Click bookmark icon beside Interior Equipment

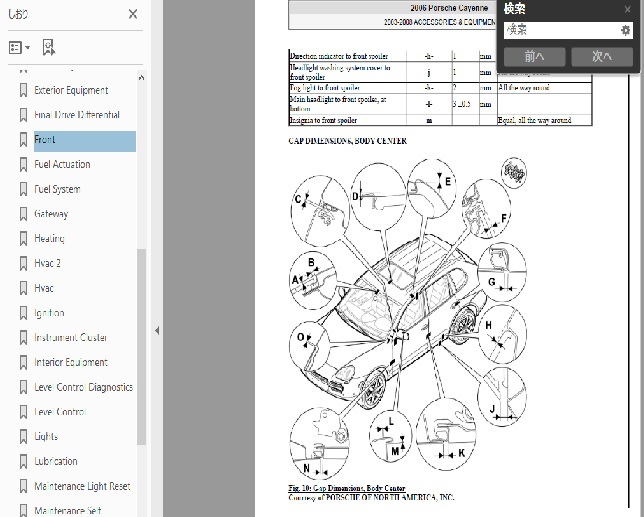[x=23, y=363]
